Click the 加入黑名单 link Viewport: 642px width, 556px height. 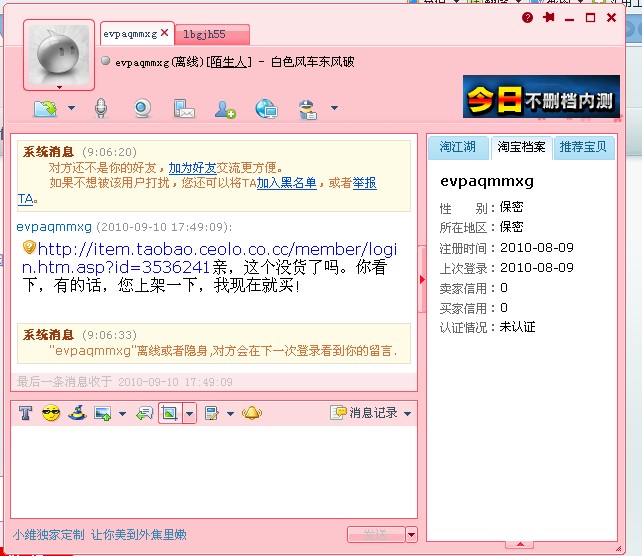[287, 183]
